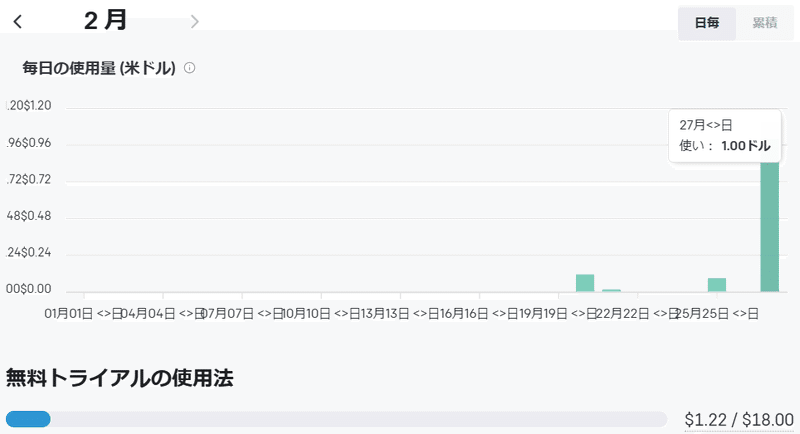Image resolution: width=800 pixels, height=434 pixels.
Task: Go to previous month with left chevron
Action: 18,21
